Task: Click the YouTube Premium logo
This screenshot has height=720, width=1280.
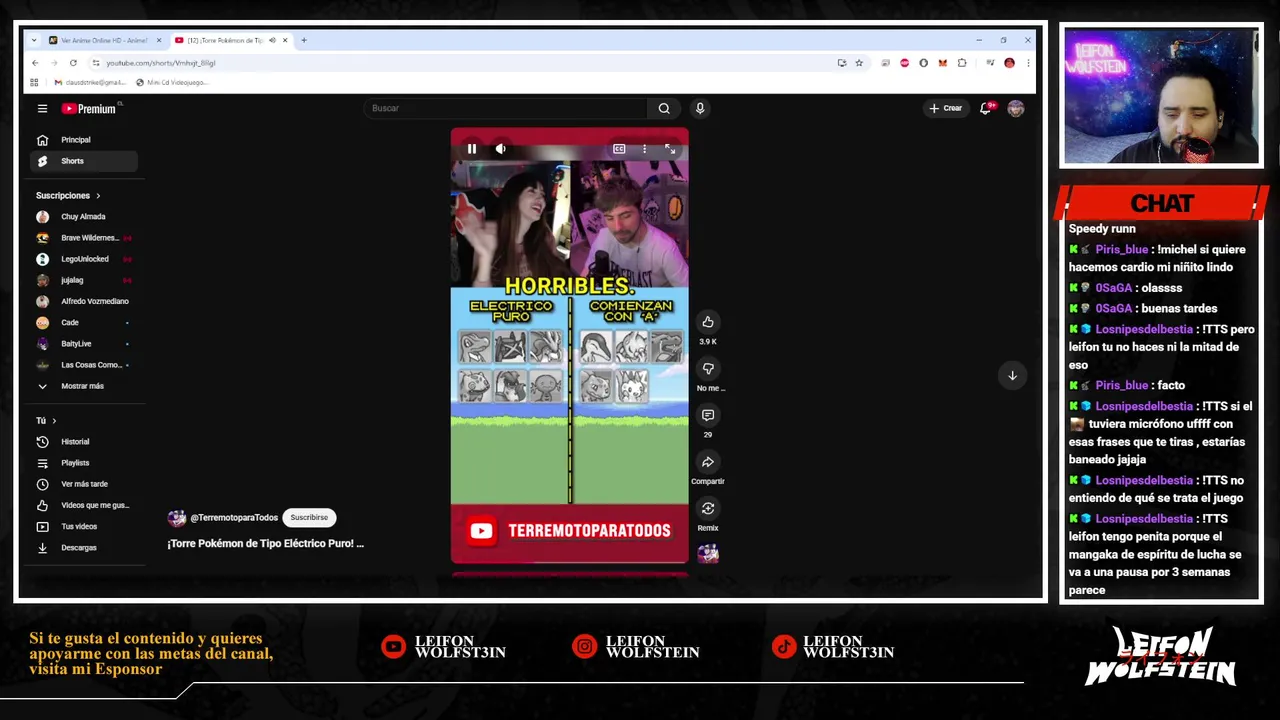Action: 90,108
